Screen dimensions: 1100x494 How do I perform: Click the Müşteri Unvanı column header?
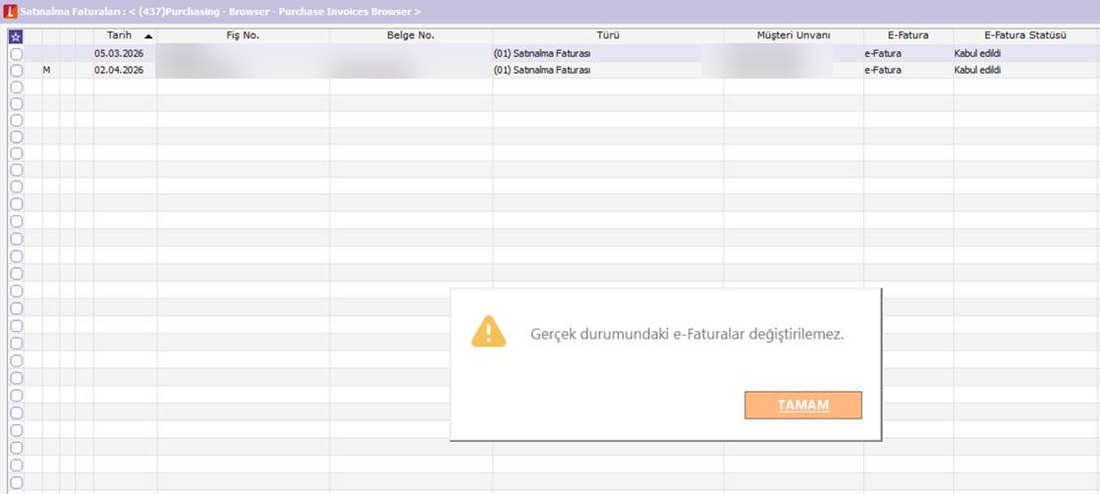tap(793, 35)
